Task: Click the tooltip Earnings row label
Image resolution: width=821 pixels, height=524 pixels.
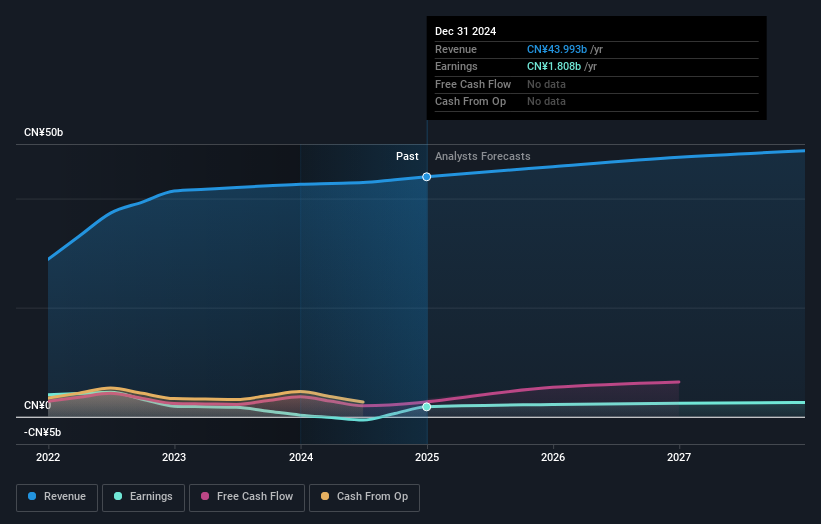Action: point(456,66)
